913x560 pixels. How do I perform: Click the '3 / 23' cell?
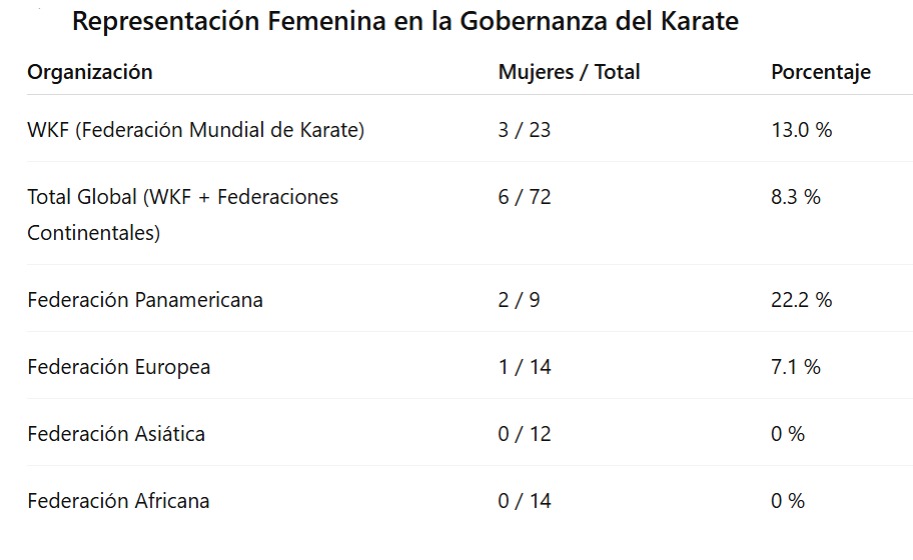(524, 130)
